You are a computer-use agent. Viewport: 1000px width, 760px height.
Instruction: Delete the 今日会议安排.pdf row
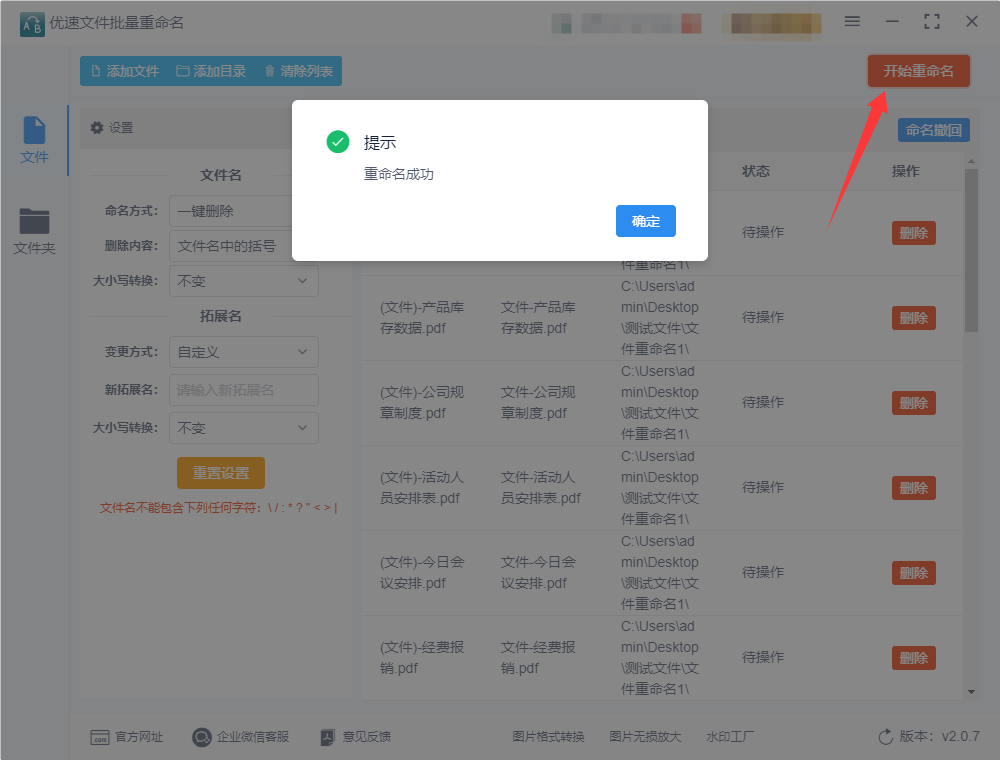914,573
